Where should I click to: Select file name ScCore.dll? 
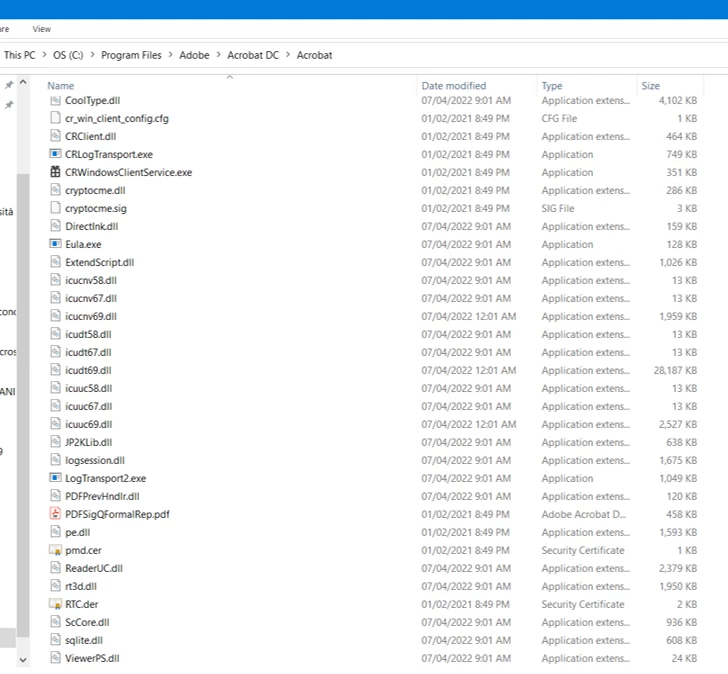[x=87, y=622]
